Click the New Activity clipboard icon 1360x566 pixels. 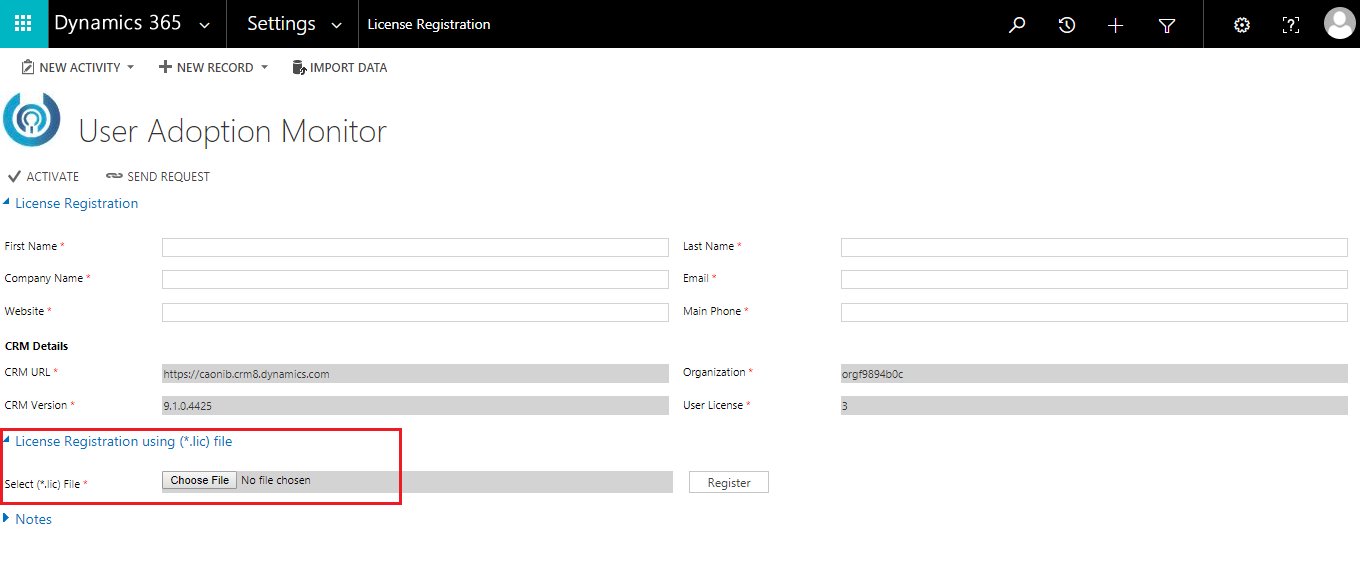pos(28,67)
